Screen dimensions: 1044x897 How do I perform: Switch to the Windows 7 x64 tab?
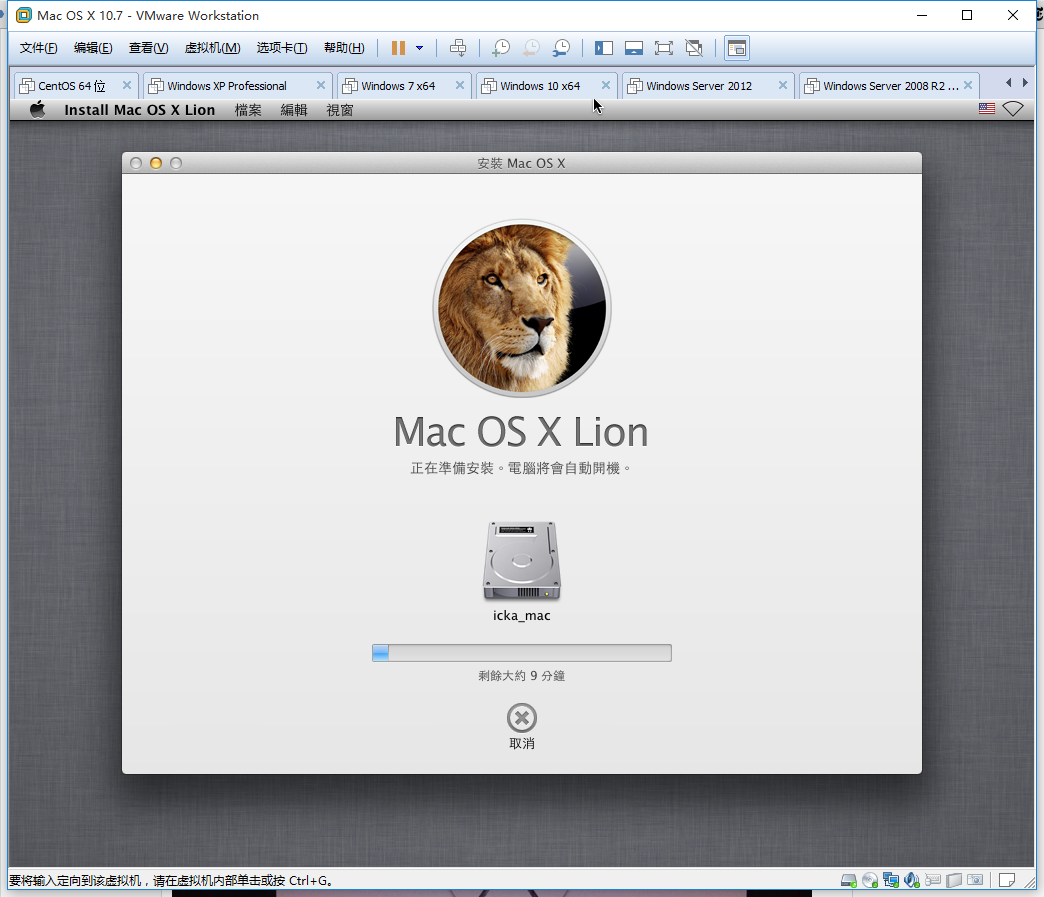[x=398, y=86]
